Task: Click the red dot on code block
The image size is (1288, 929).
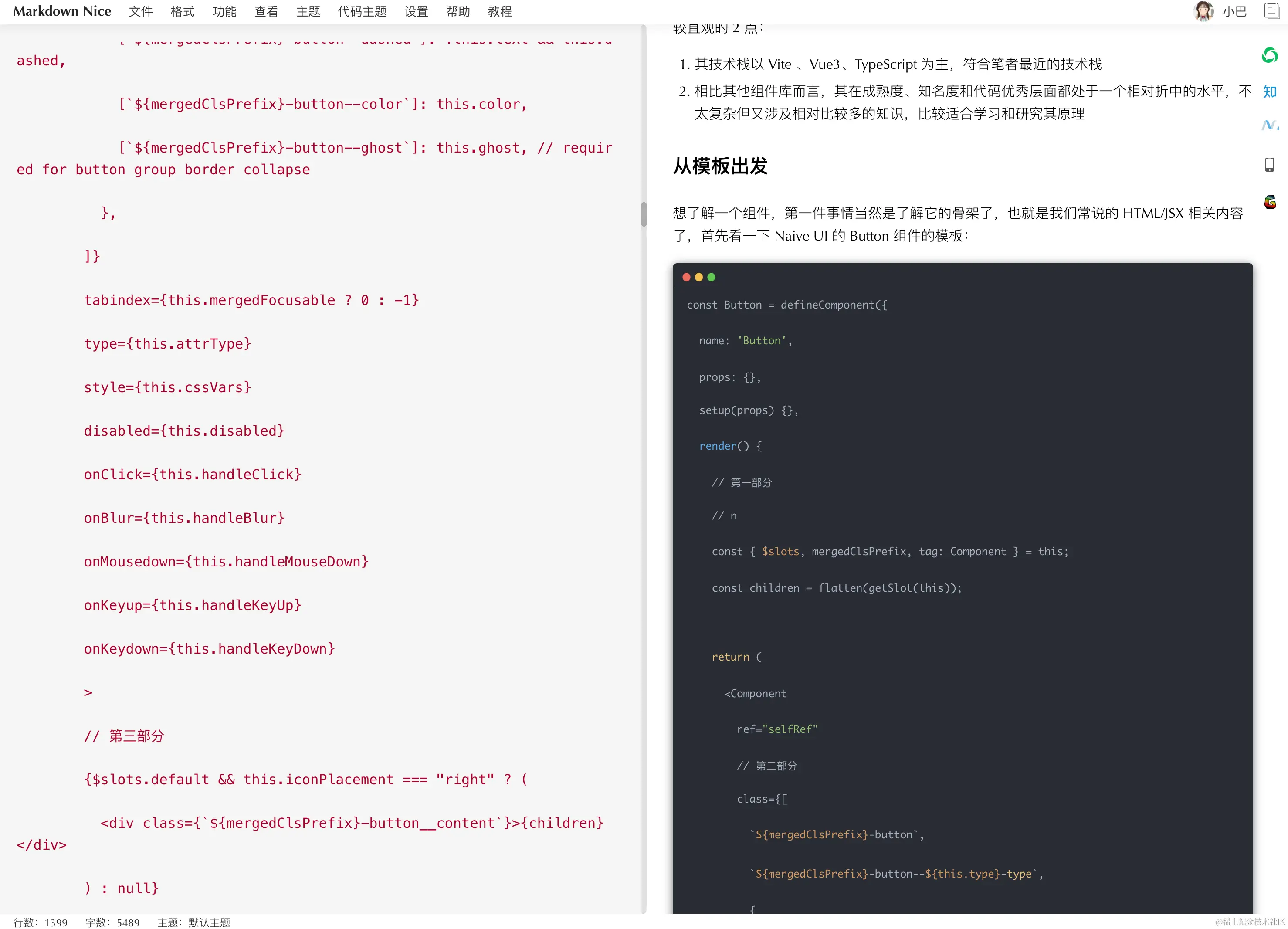Action: tap(686, 277)
